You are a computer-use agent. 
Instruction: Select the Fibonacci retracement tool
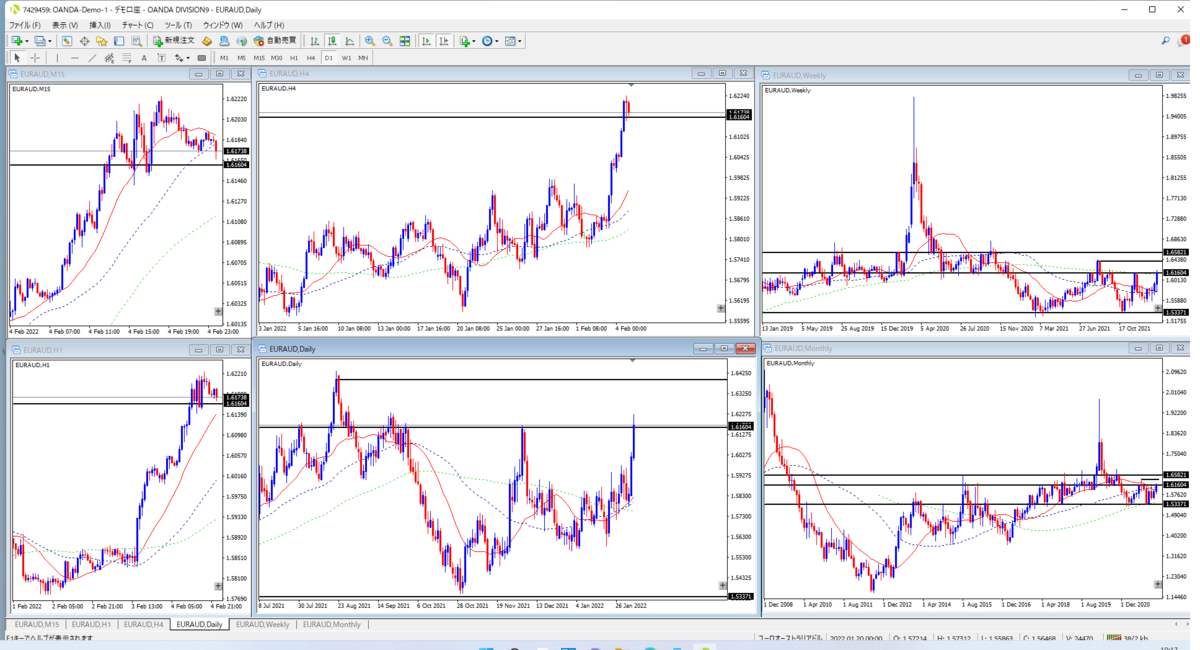coord(126,58)
